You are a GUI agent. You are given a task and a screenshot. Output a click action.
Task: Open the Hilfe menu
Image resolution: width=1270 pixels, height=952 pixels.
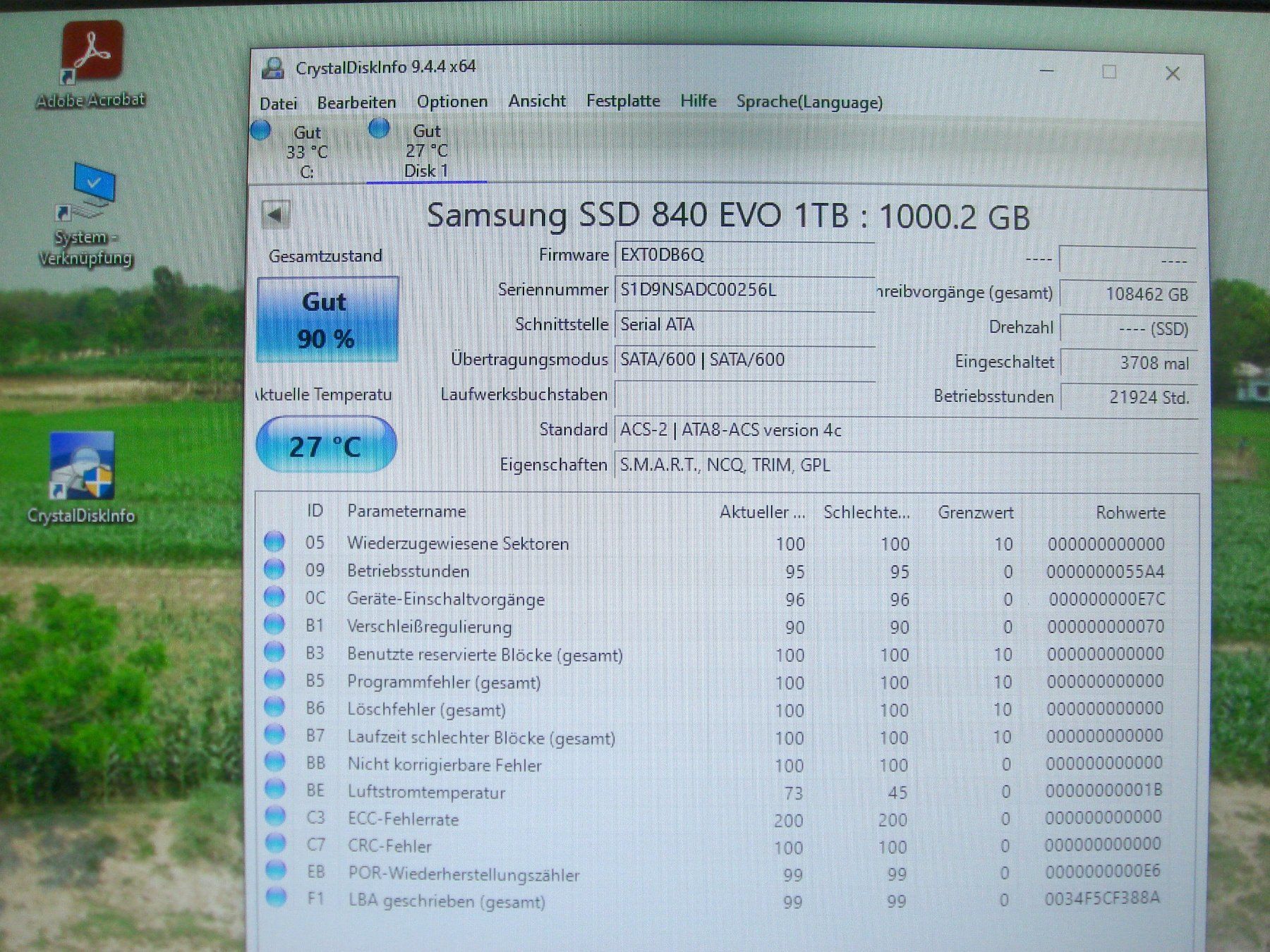pyautogui.click(x=698, y=102)
